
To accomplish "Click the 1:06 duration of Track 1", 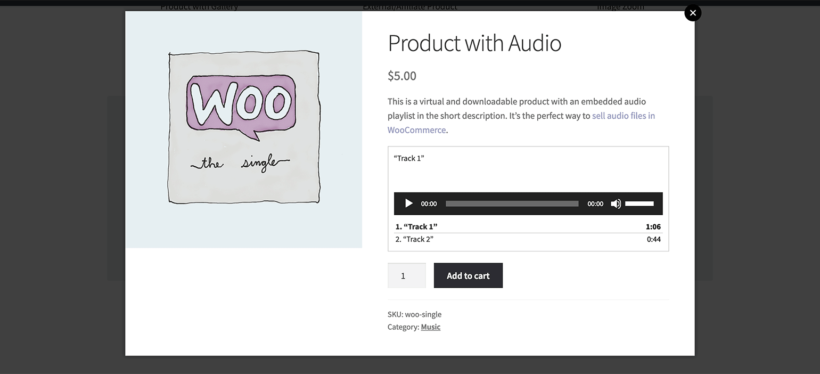I will pyautogui.click(x=653, y=226).
